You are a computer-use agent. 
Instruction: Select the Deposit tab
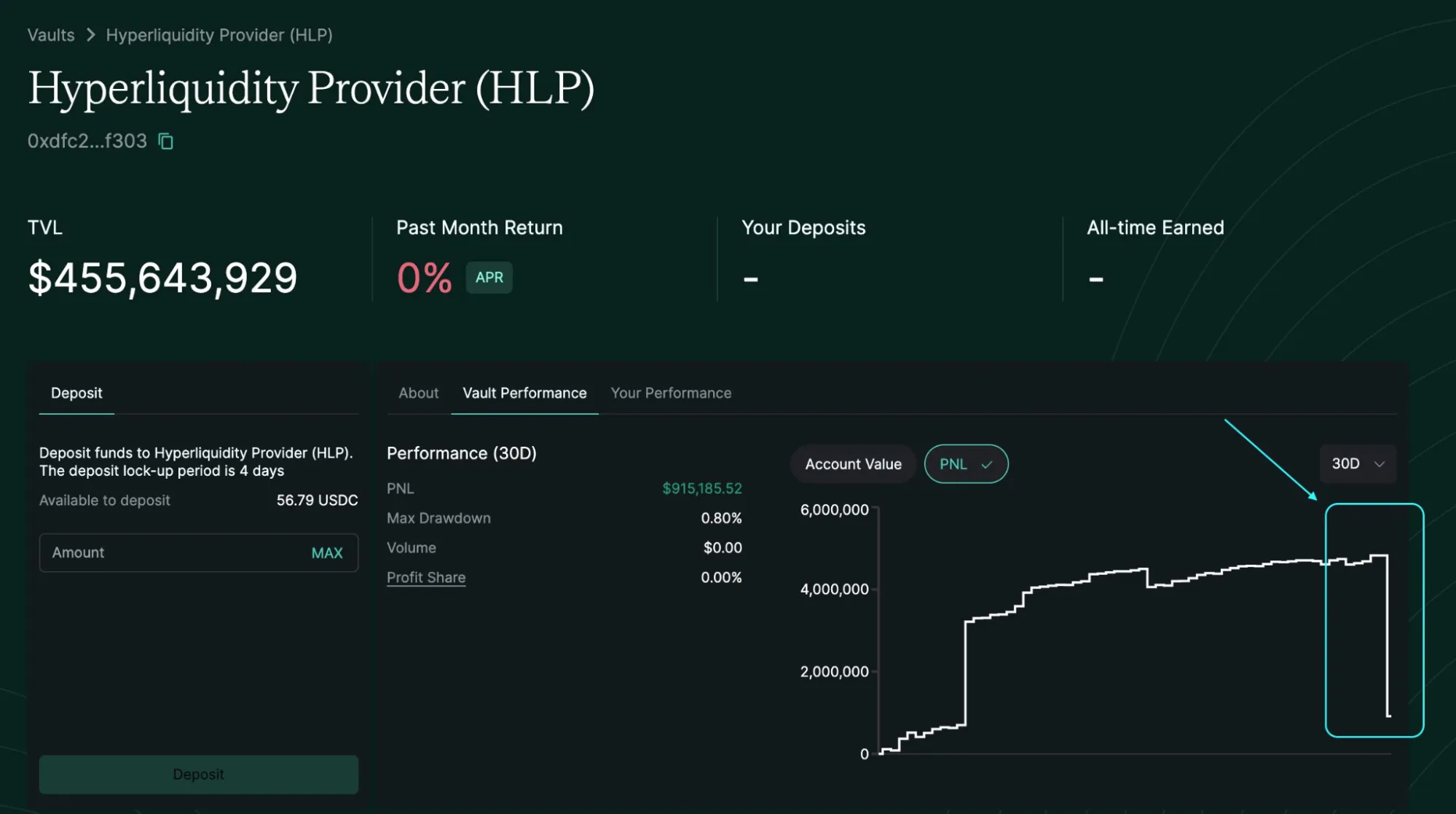click(76, 393)
